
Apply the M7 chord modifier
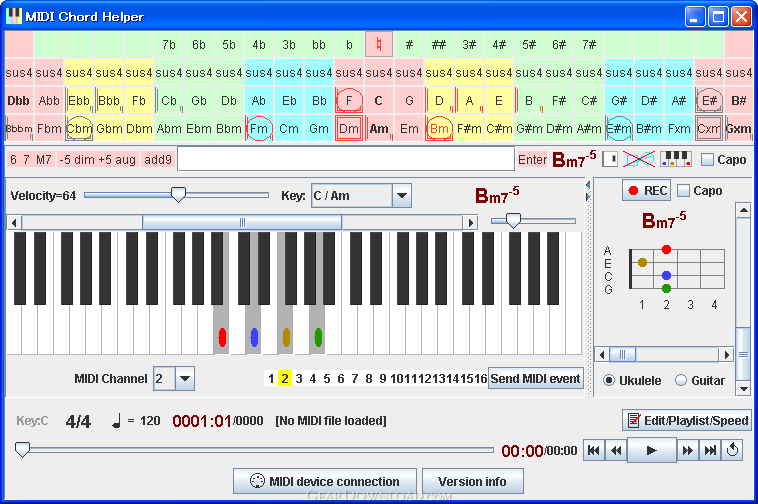click(x=44, y=159)
